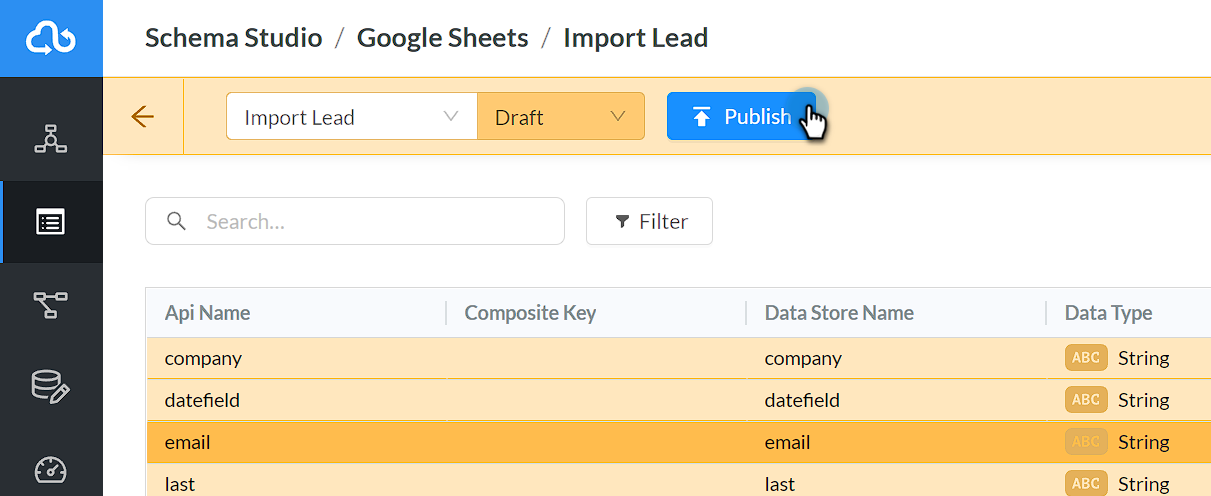Sort by Data Type column header
Image resolution: width=1211 pixels, height=496 pixels.
pyautogui.click(x=1108, y=313)
